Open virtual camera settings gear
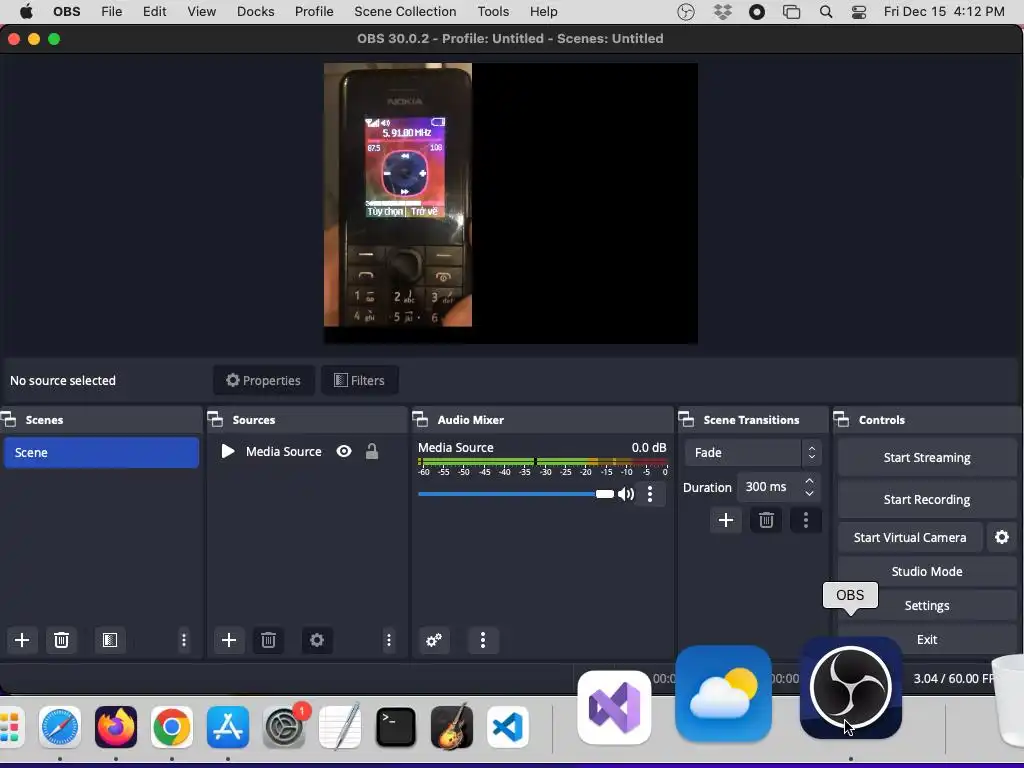 pos(1002,537)
